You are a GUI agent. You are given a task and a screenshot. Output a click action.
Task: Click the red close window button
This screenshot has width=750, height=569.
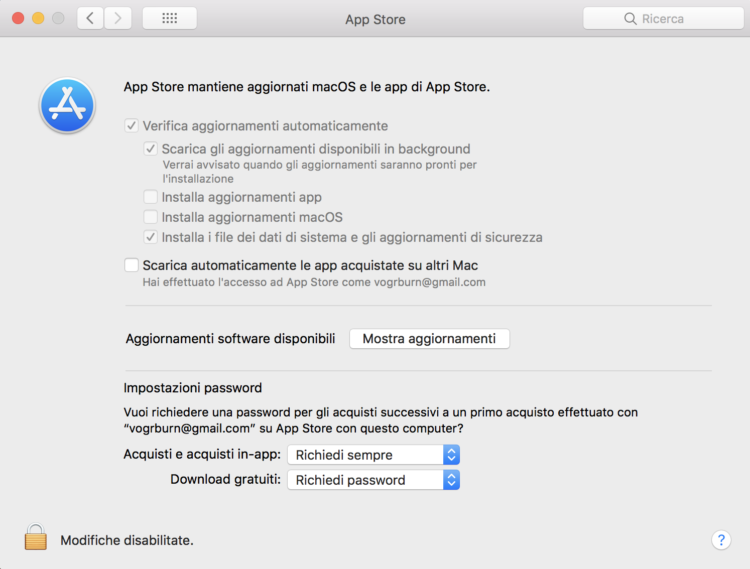point(18,19)
